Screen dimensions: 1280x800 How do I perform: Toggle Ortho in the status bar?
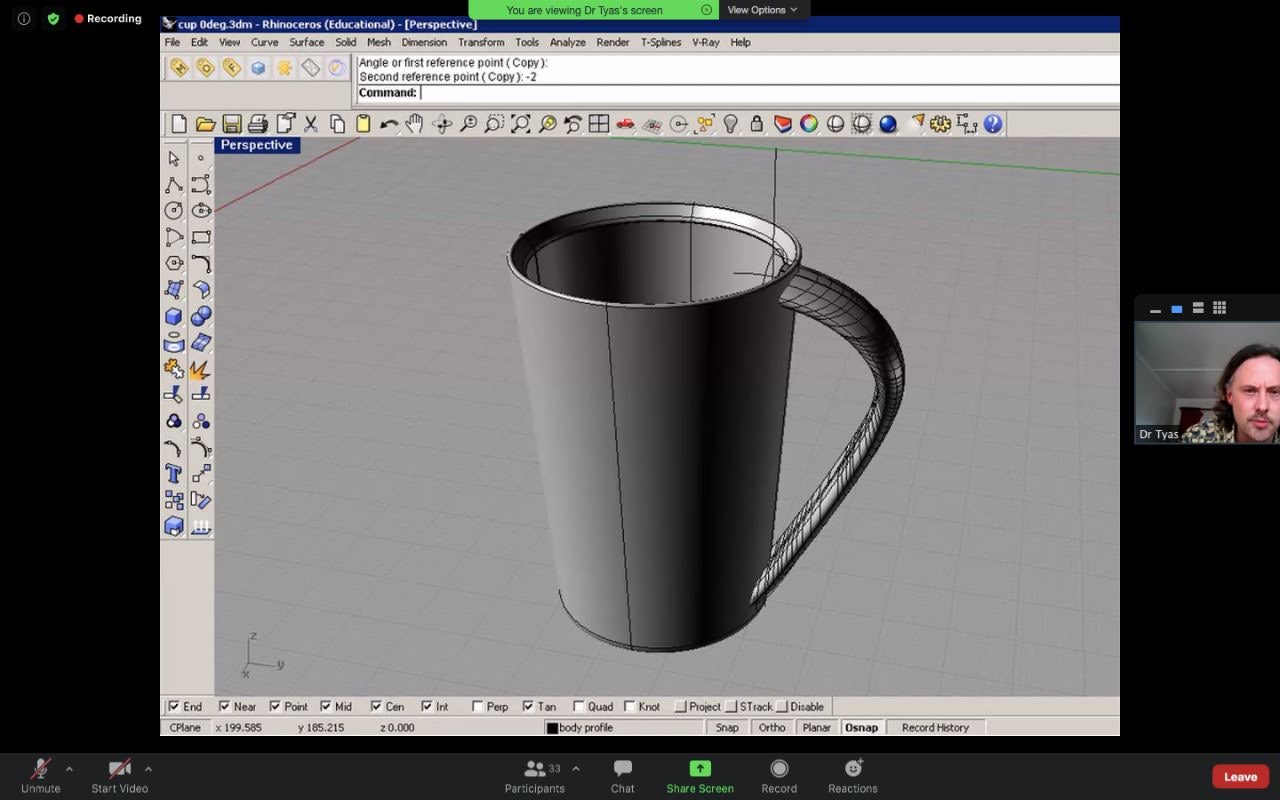(x=771, y=727)
